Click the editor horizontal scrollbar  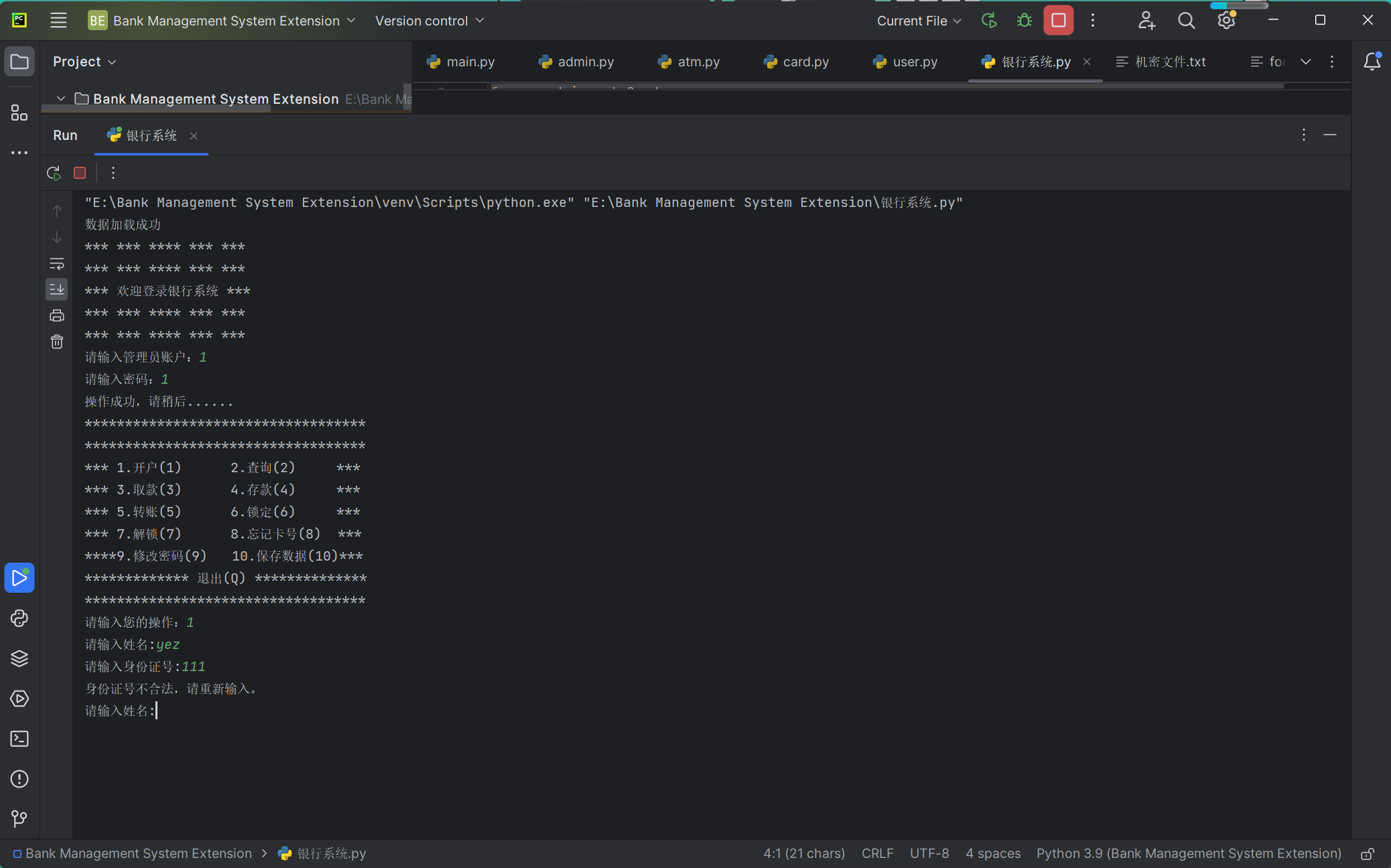[888, 86]
